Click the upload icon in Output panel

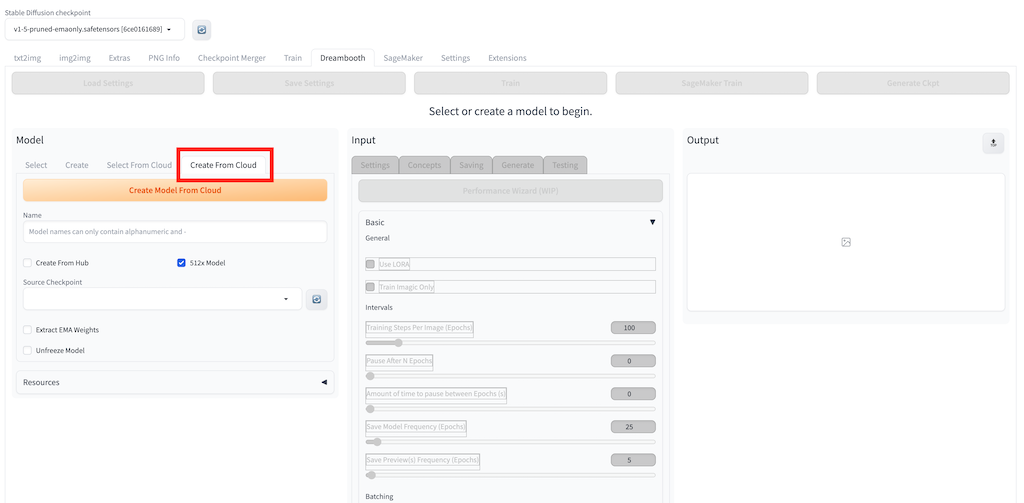pos(993,143)
